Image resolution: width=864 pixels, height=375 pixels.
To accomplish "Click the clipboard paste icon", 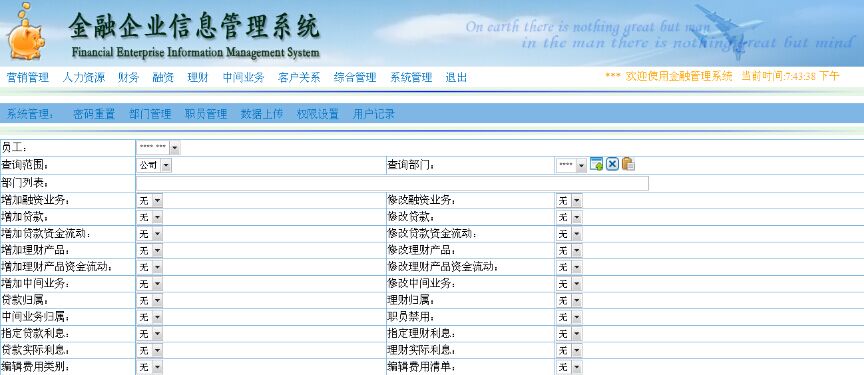I will [x=628, y=164].
